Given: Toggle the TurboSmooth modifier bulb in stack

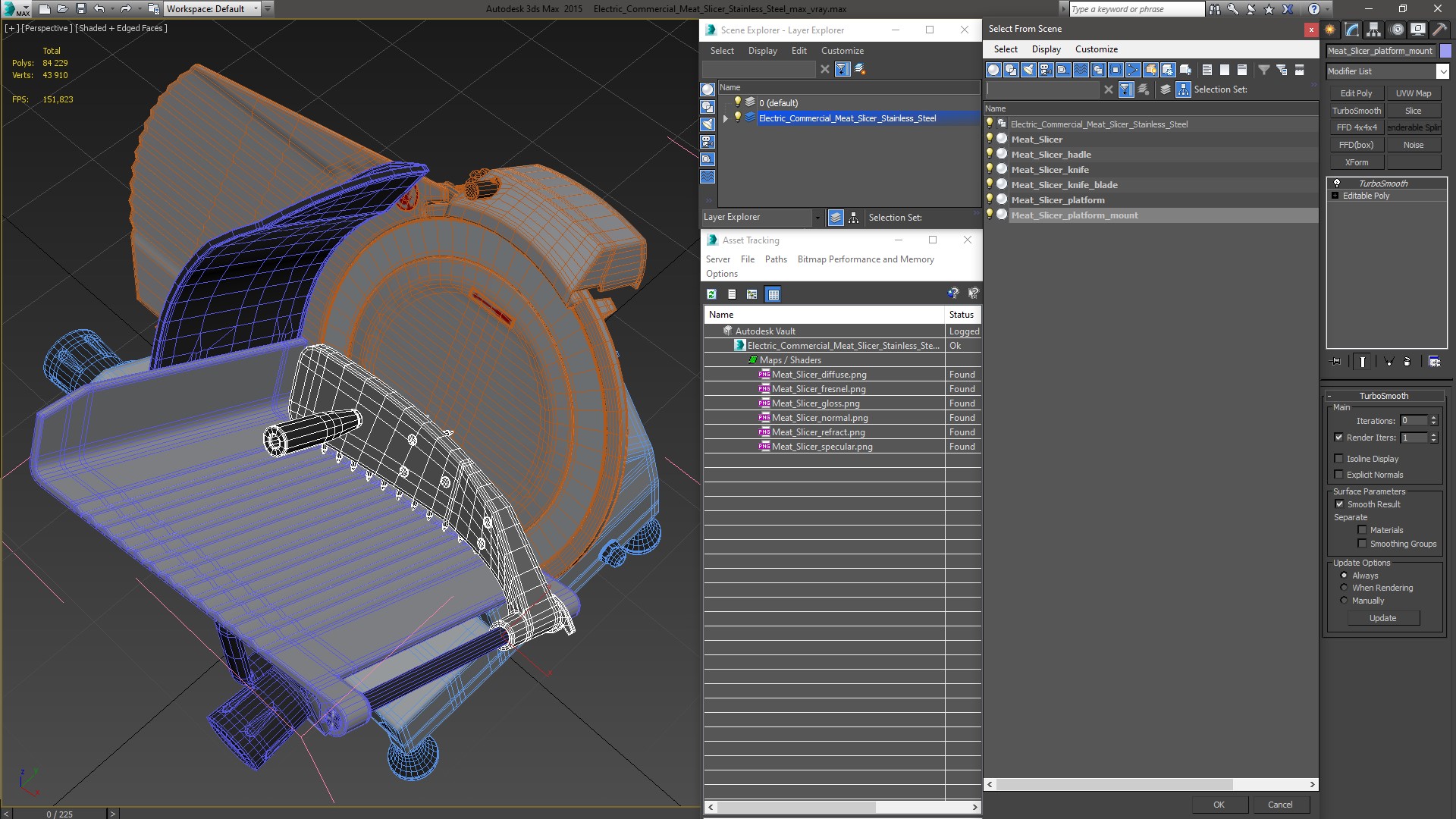Looking at the screenshot, I should pyautogui.click(x=1337, y=183).
